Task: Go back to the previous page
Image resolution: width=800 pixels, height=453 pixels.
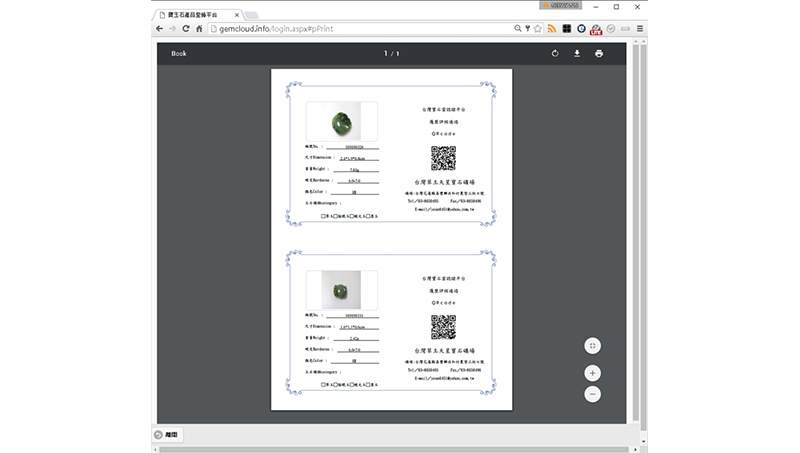Action: [x=161, y=29]
